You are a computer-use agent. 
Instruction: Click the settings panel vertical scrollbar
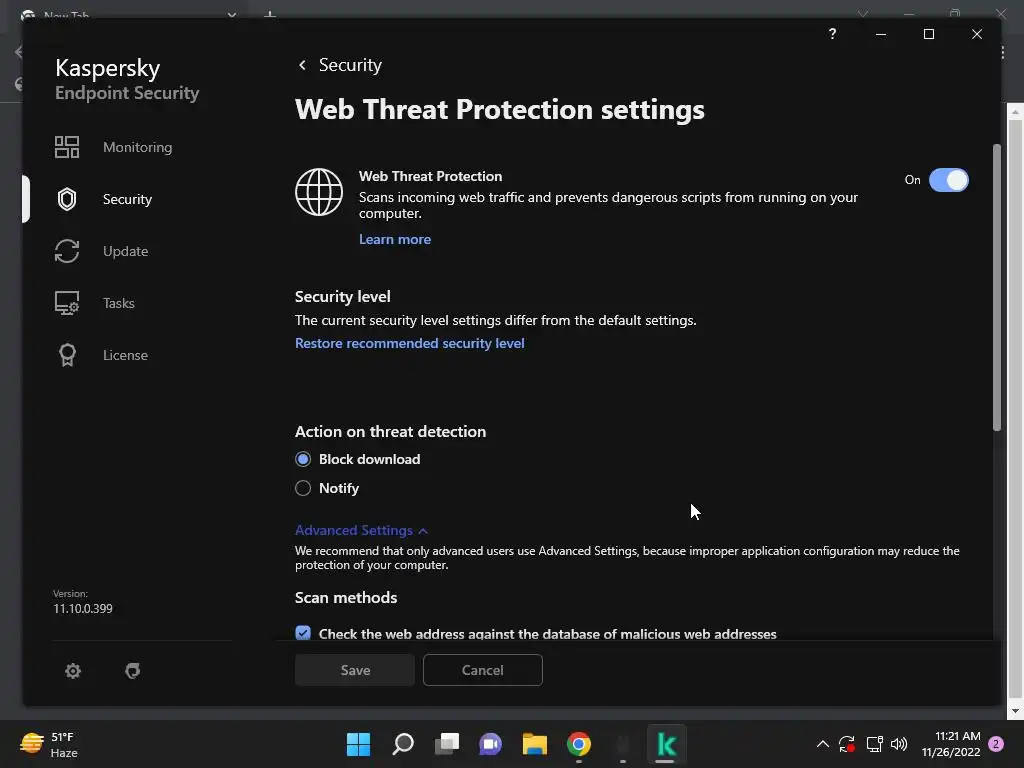997,287
